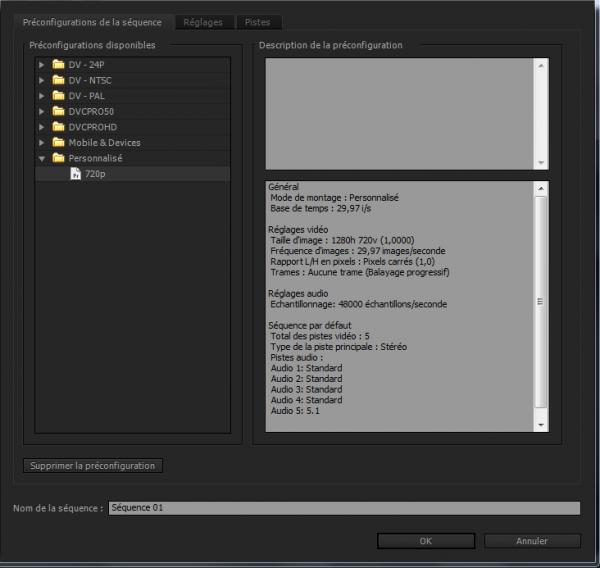Click the settings summary scroll-down arrow
The height and width of the screenshot is (568, 600).
tap(541, 425)
